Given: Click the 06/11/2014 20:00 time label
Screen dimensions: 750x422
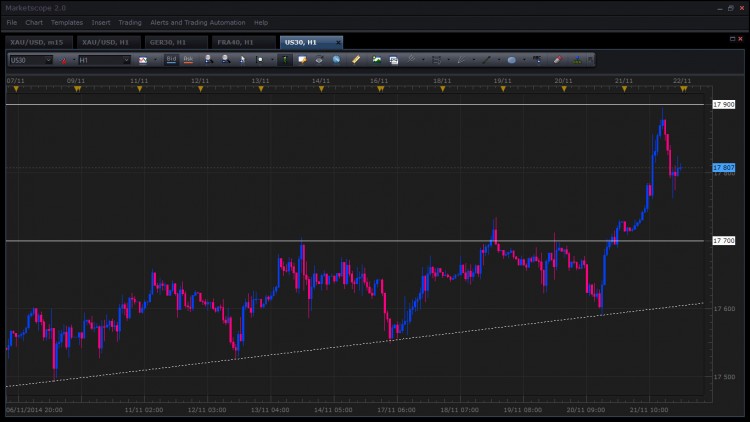Looking at the screenshot, I should coord(34,410).
